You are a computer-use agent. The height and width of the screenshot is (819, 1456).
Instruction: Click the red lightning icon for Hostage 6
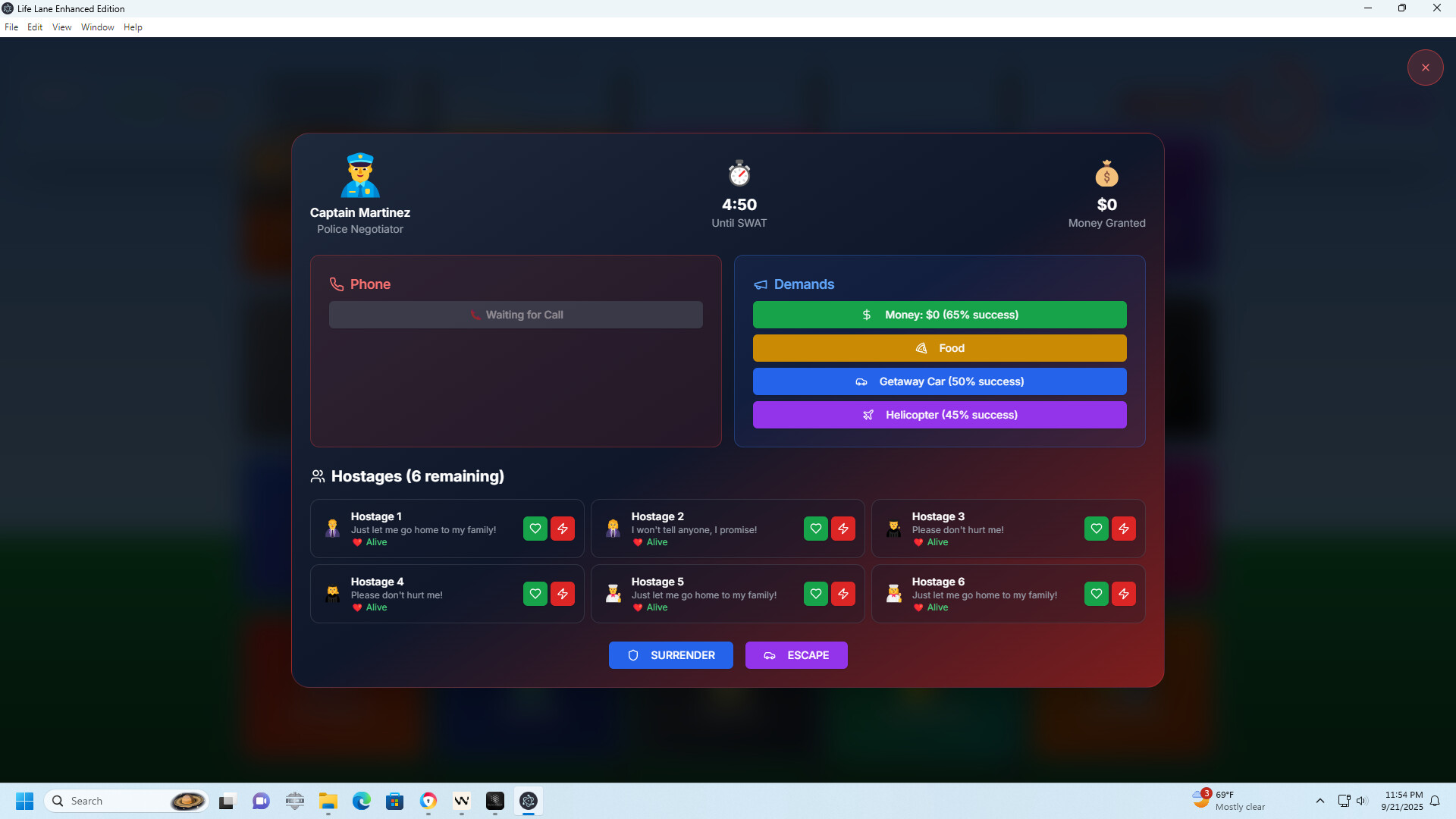pos(1124,594)
